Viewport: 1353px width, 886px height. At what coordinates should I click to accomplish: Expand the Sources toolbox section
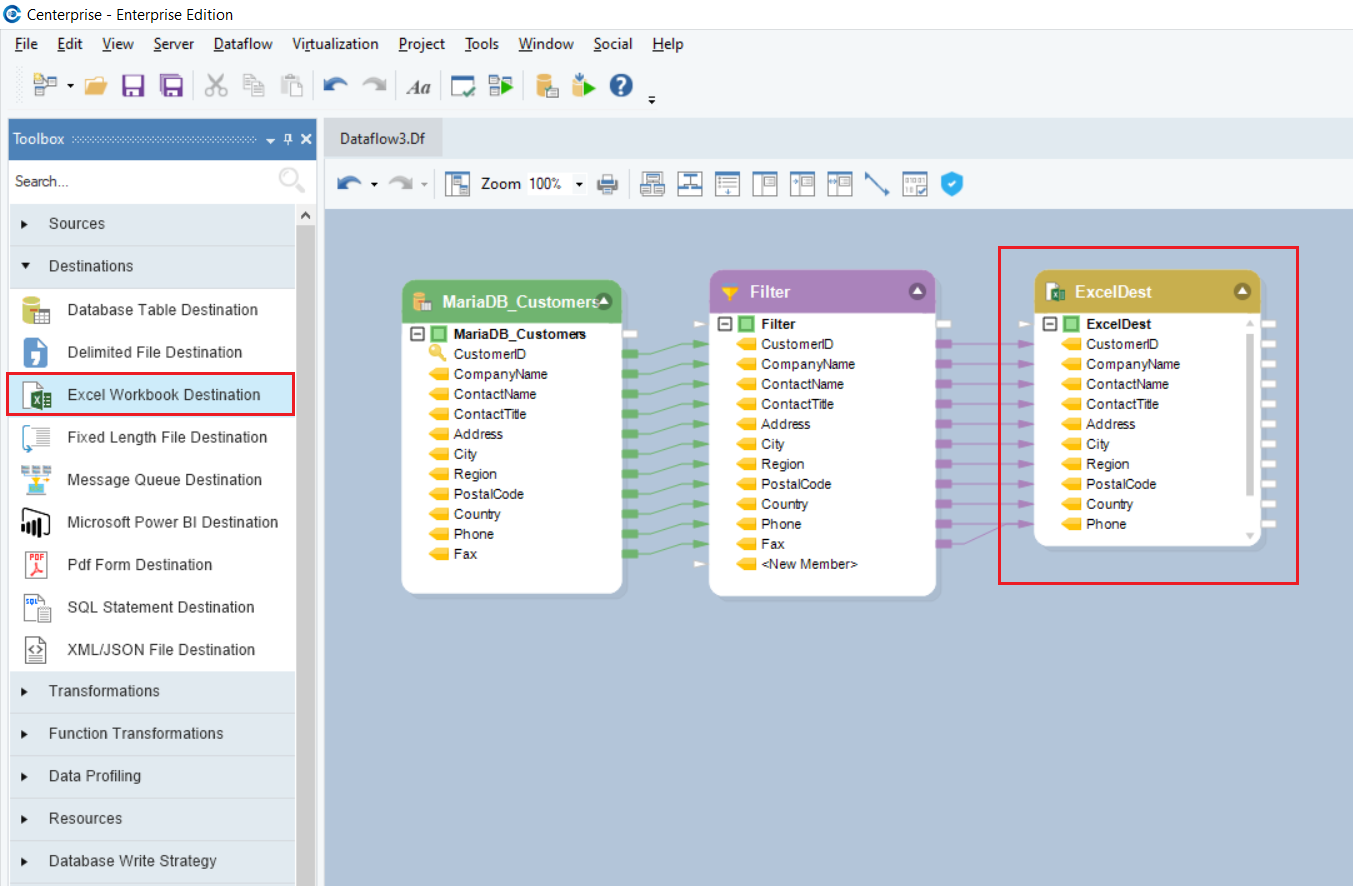pyautogui.click(x=76, y=224)
